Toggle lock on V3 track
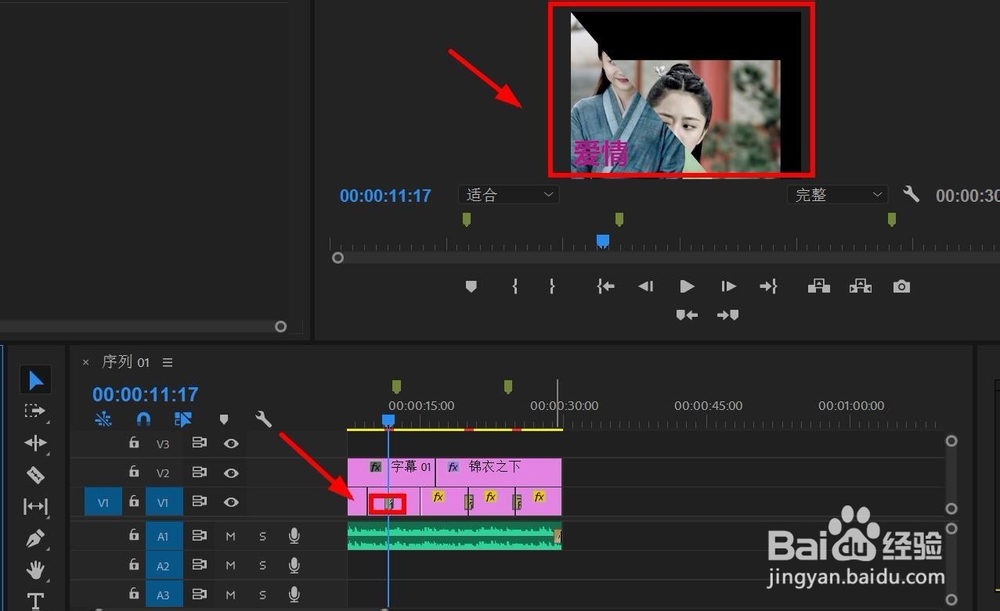The height and width of the screenshot is (611, 1000). tap(134, 442)
